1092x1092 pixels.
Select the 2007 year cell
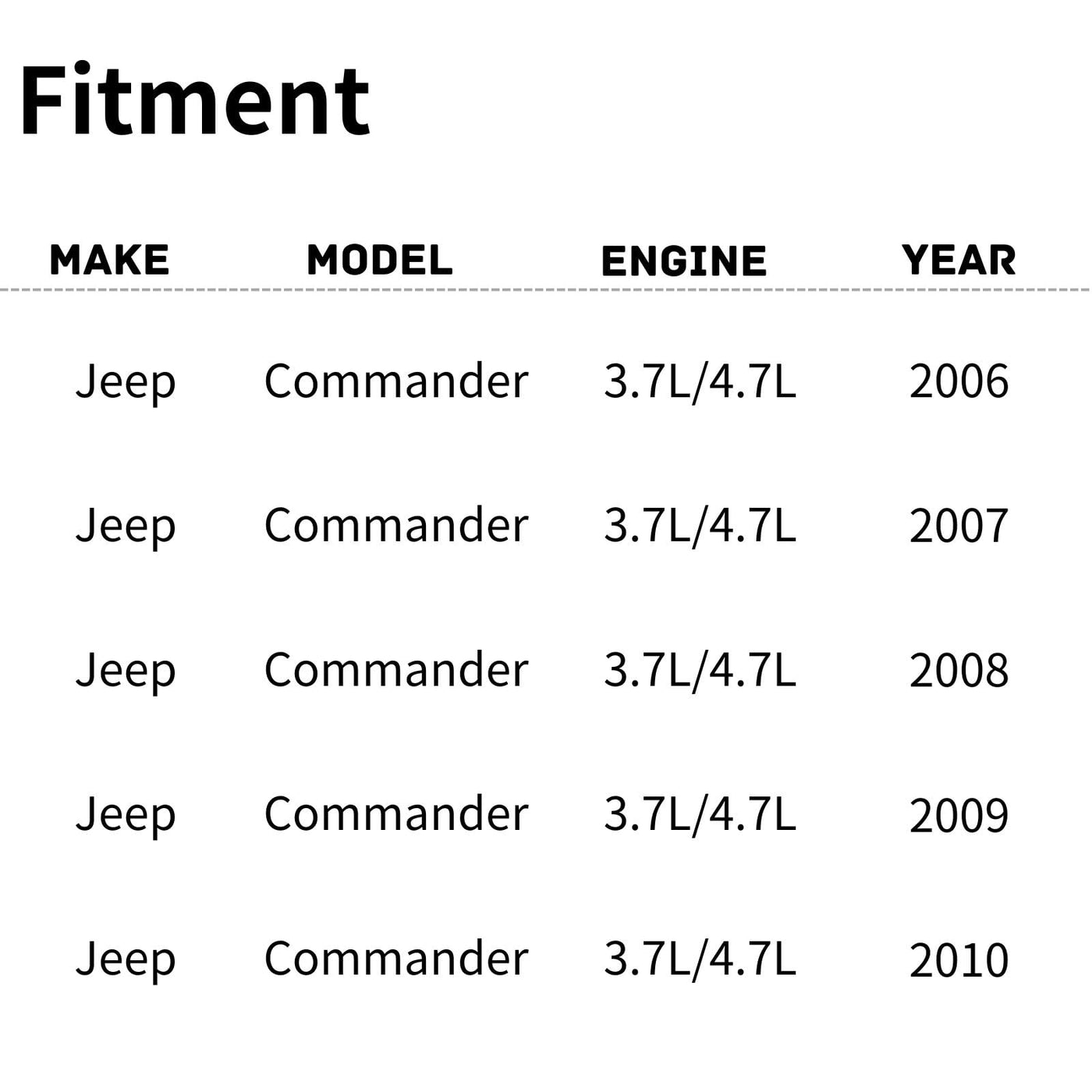point(959,526)
